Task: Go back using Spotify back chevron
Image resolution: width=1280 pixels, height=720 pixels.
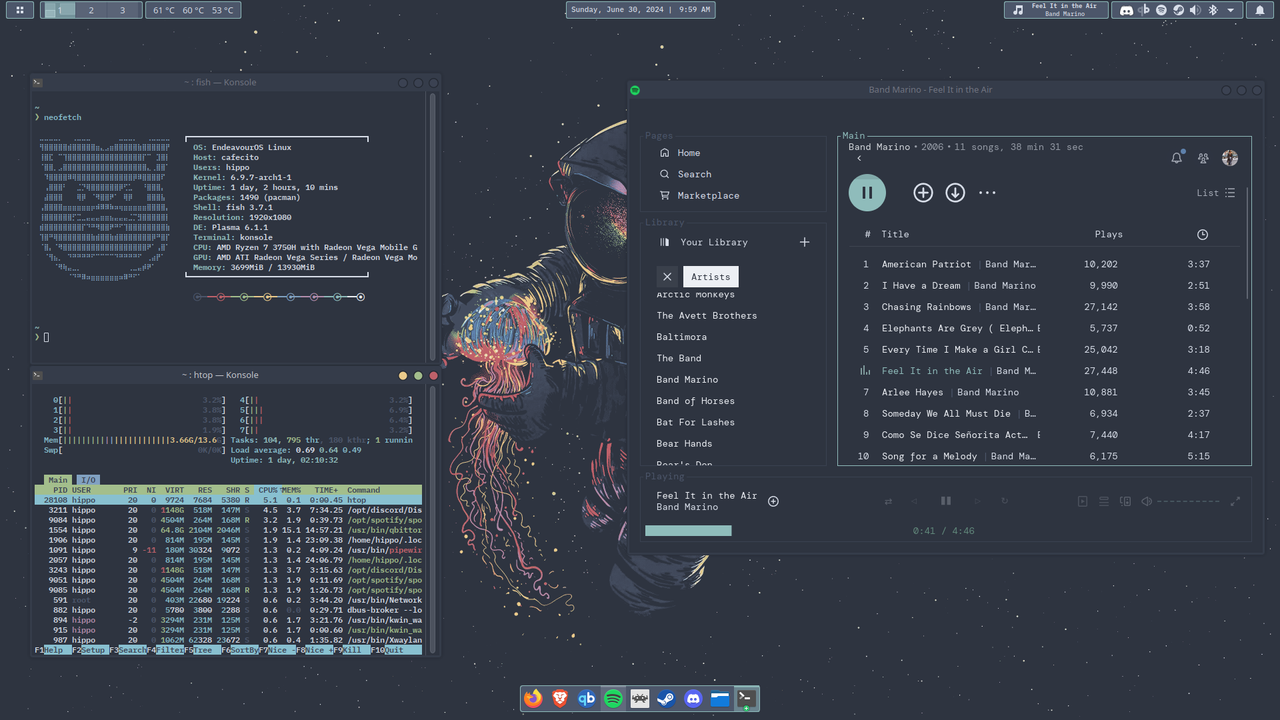Action: pyautogui.click(x=859, y=158)
